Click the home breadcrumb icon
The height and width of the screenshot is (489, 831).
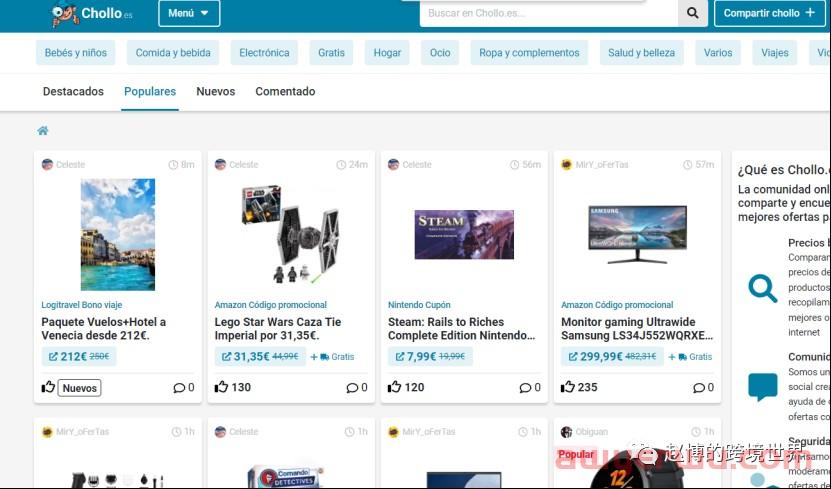pos(43,130)
